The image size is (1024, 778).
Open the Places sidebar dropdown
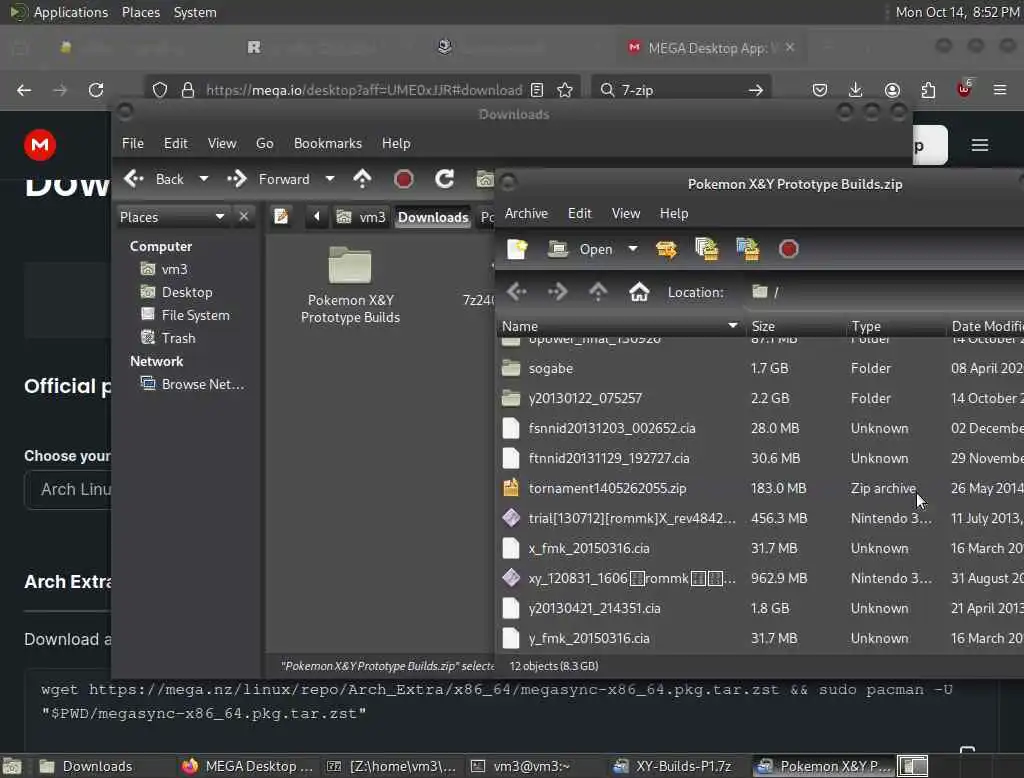173,217
